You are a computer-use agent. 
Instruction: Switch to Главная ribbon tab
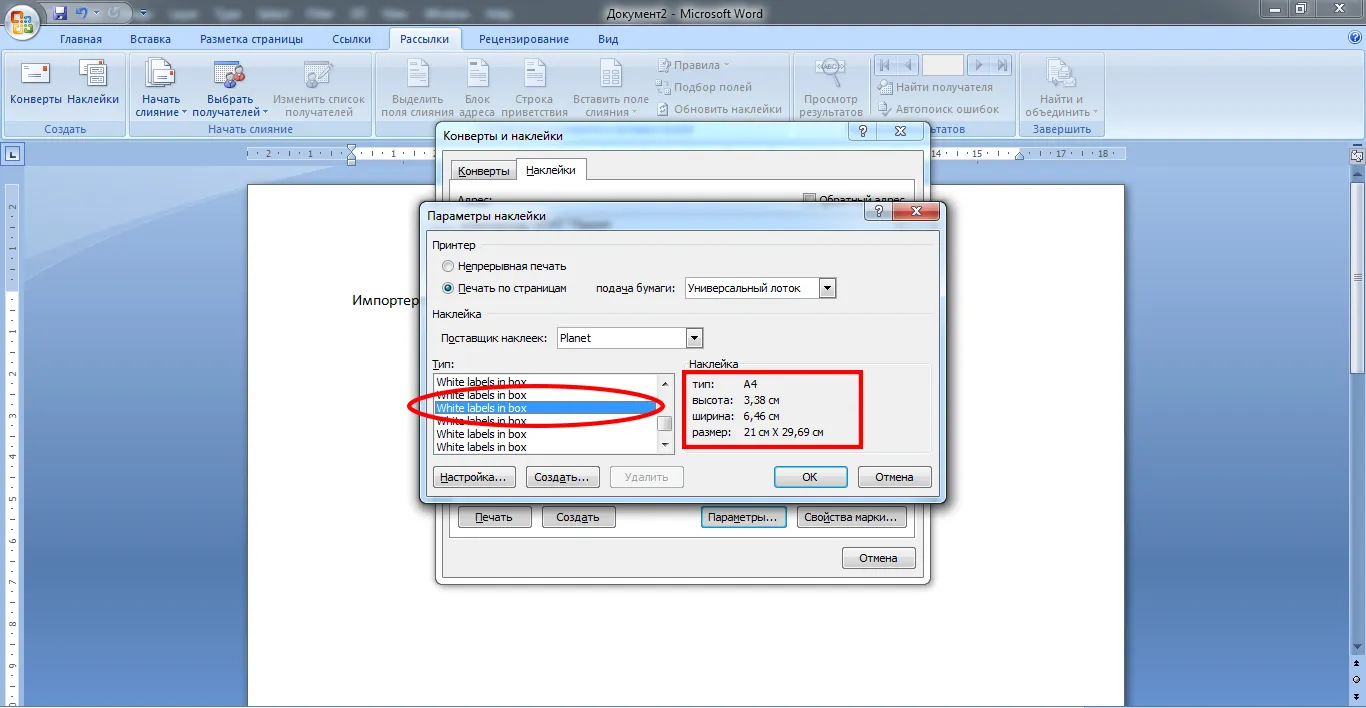(x=81, y=39)
